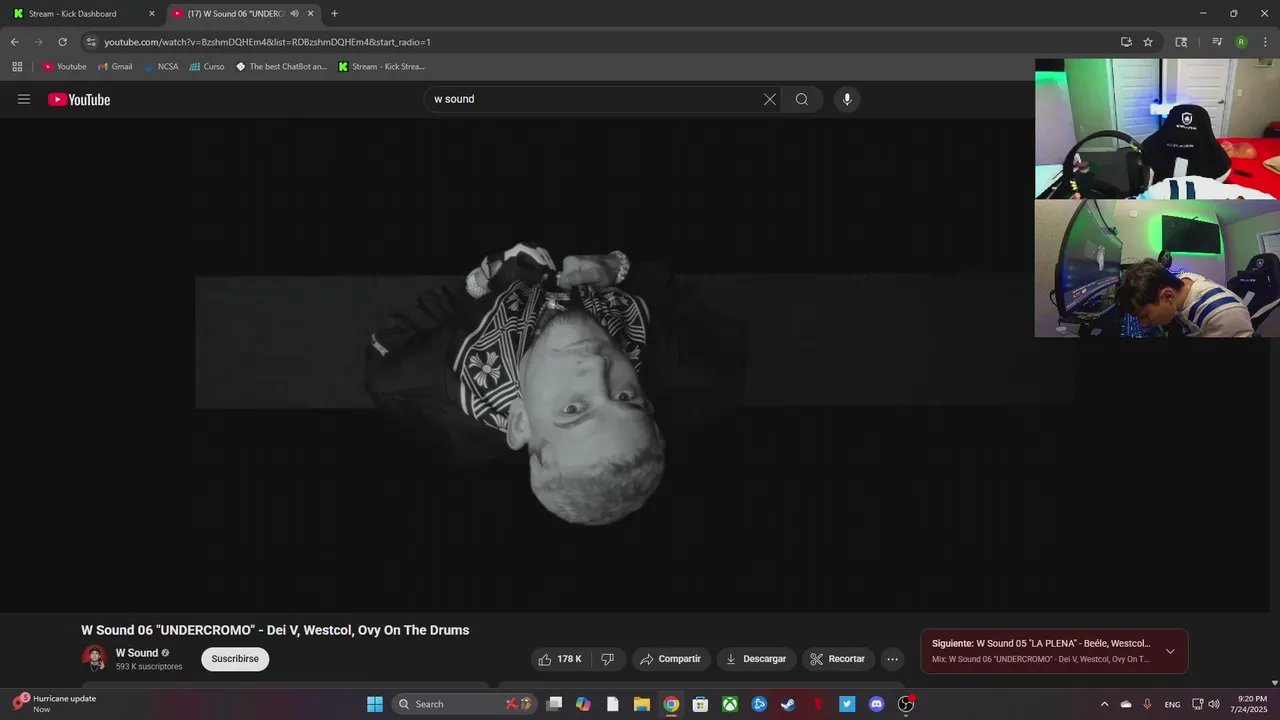1280x720 pixels.
Task: Open the Chrome three-dot menu
Action: (x=1265, y=42)
